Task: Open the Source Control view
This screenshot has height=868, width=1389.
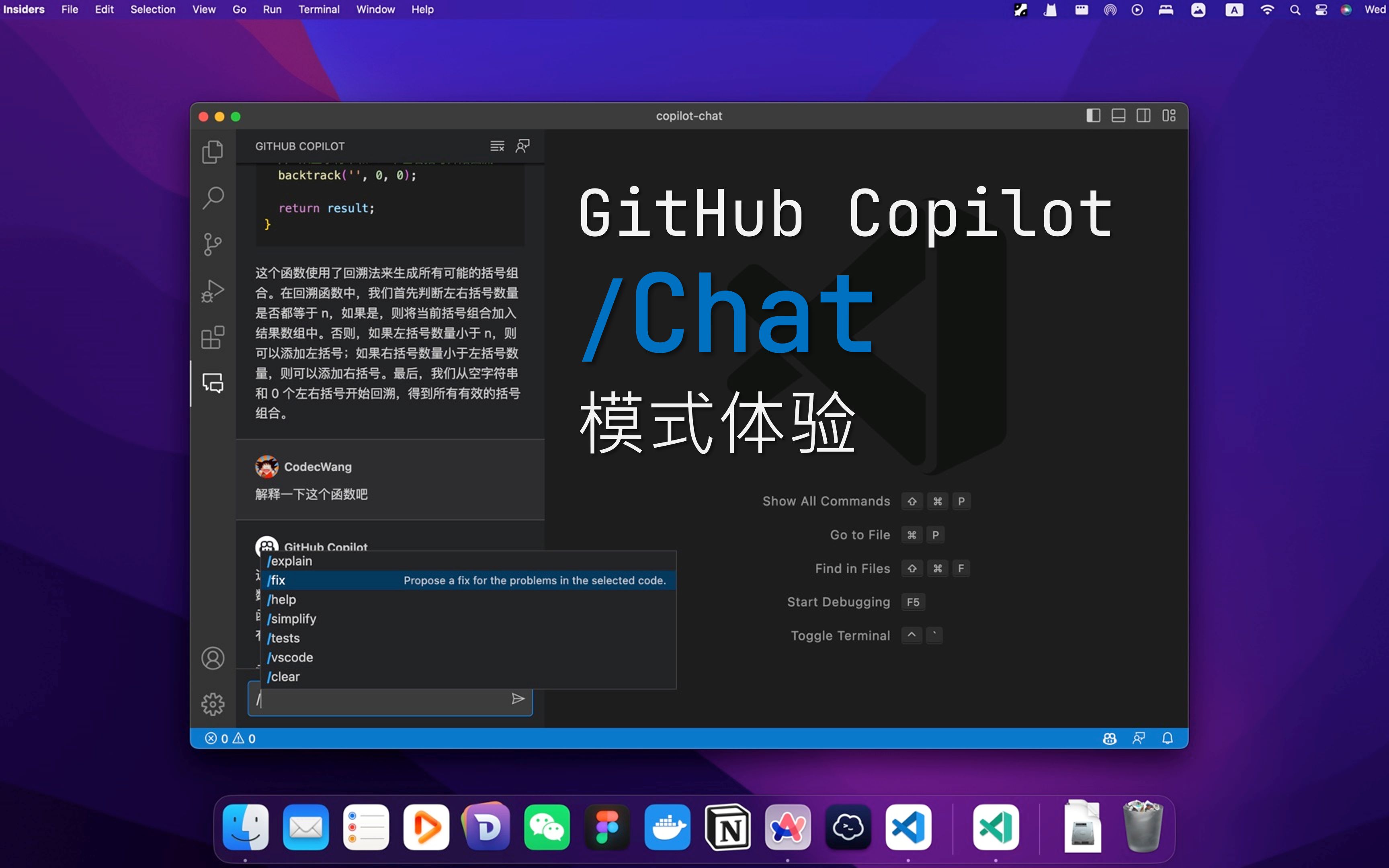Action: pyautogui.click(x=213, y=245)
